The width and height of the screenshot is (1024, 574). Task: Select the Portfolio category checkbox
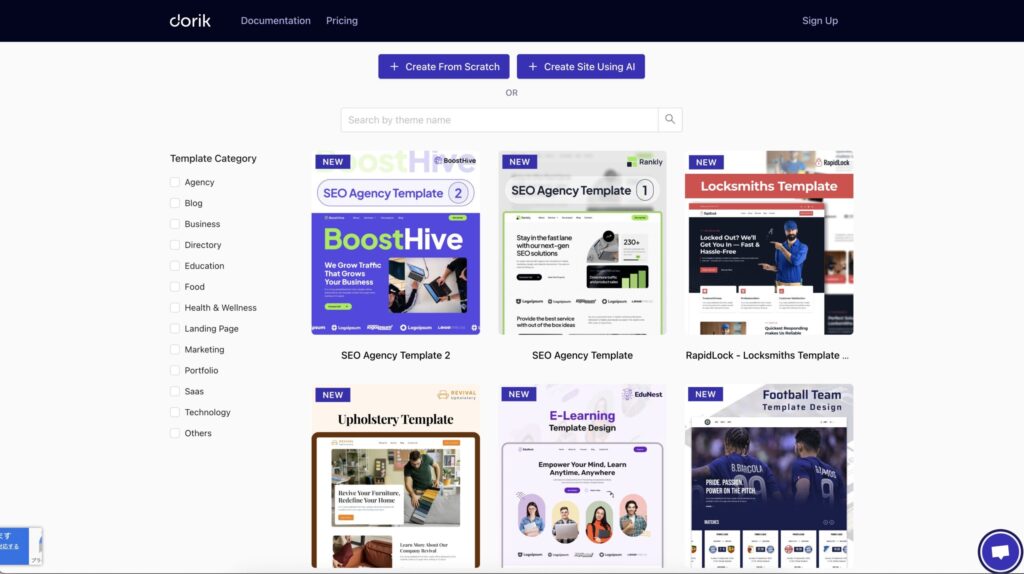[x=175, y=371]
